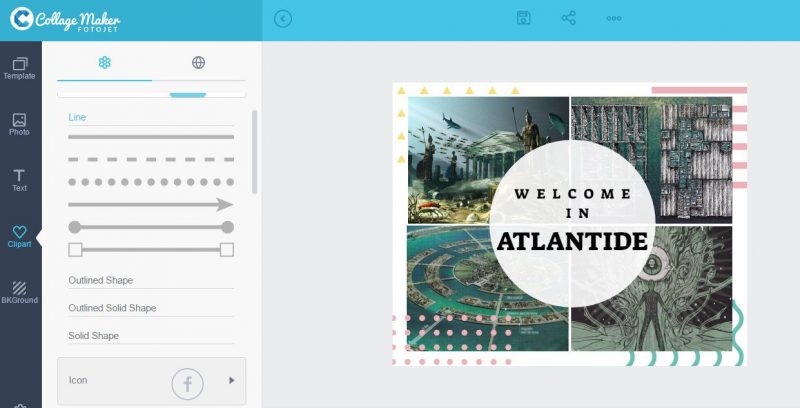Click the Collage Maker FotoJet logo
This screenshot has height=408, width=800.
click(65, 19)
